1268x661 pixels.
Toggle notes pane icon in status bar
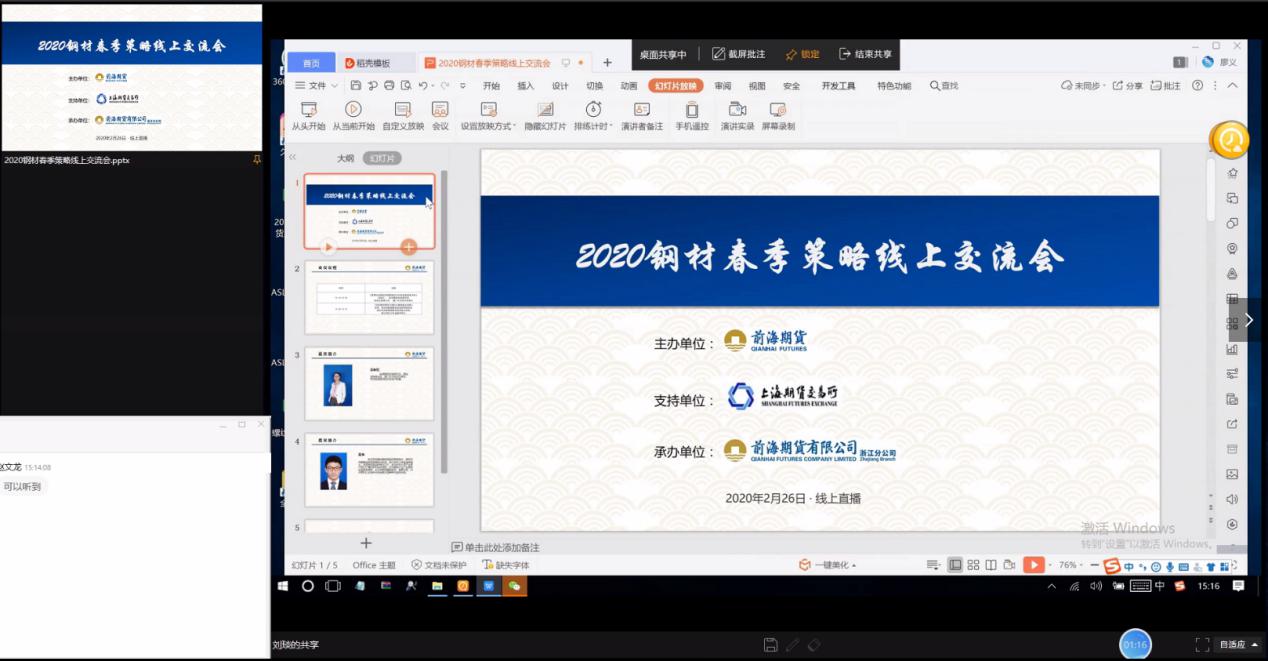coord(932,565)
